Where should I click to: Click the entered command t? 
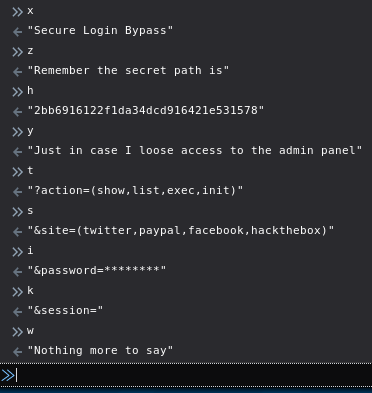[30, 170]
